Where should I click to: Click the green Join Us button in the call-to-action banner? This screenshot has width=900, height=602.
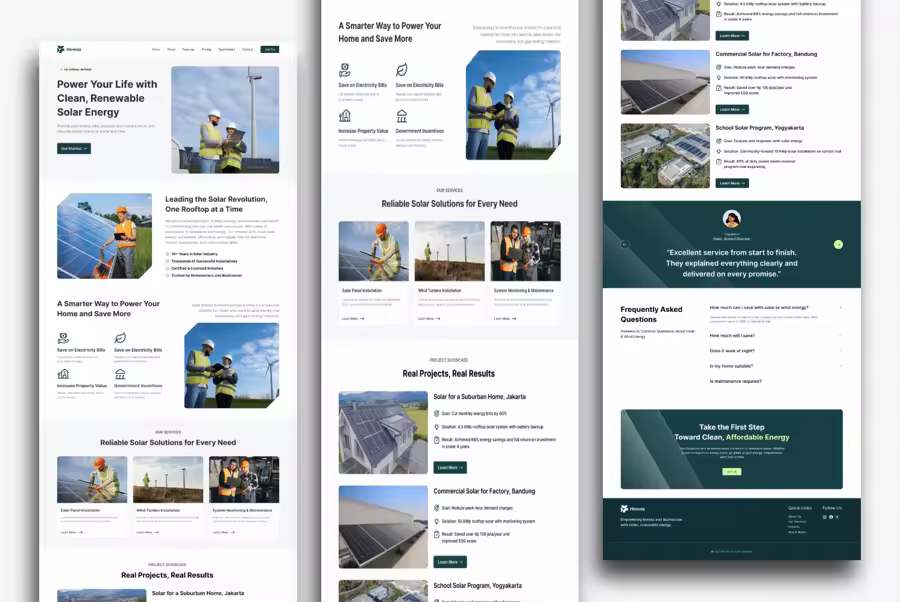[x=731, y=472]
